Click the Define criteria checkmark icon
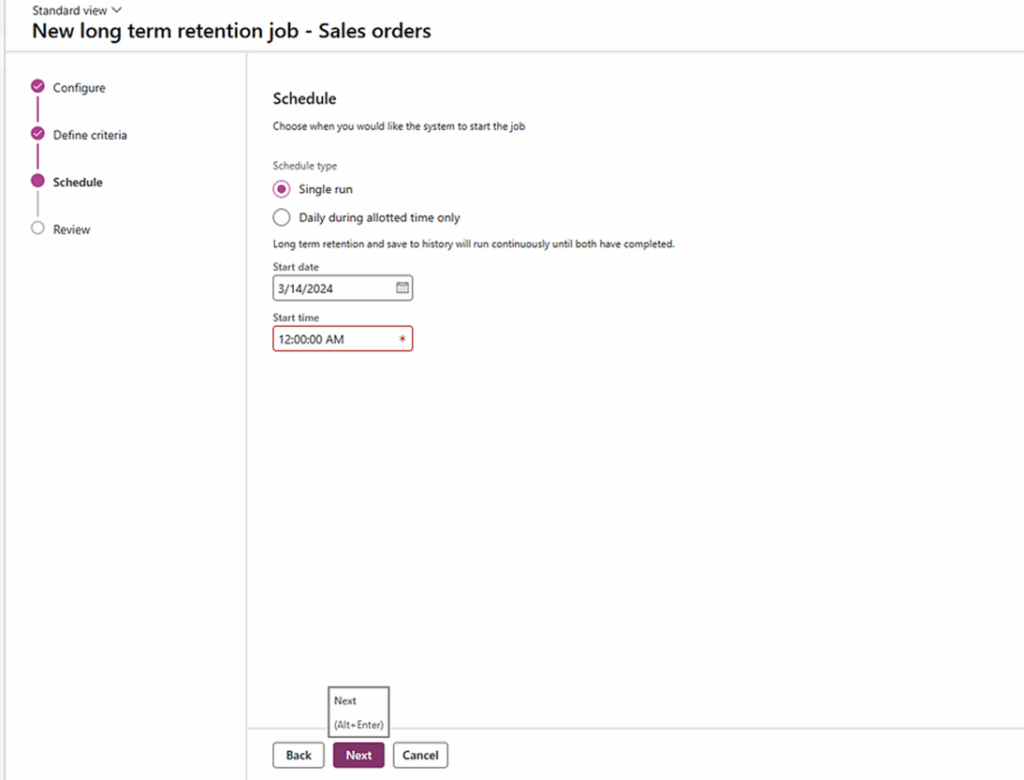Viewport: 1024px width, 780px height. coord(38,133)
